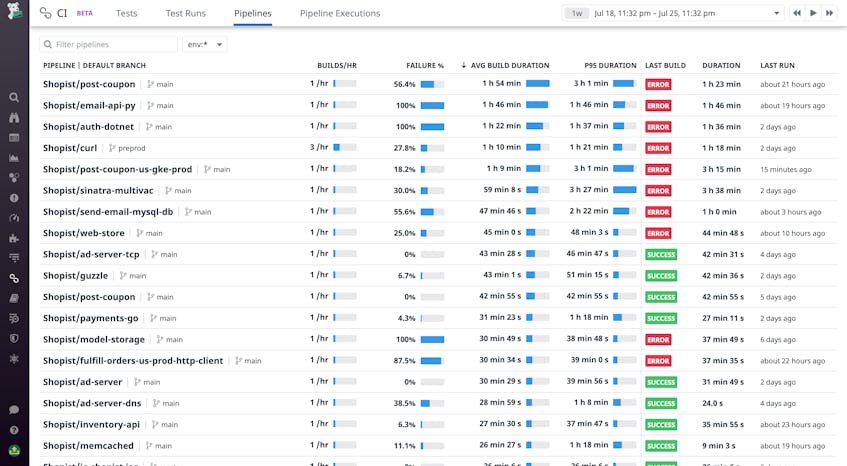
Task: Open the Shopist/post-coupon-us-gke-prod pipeline
Action: click(x=117, y=169)
